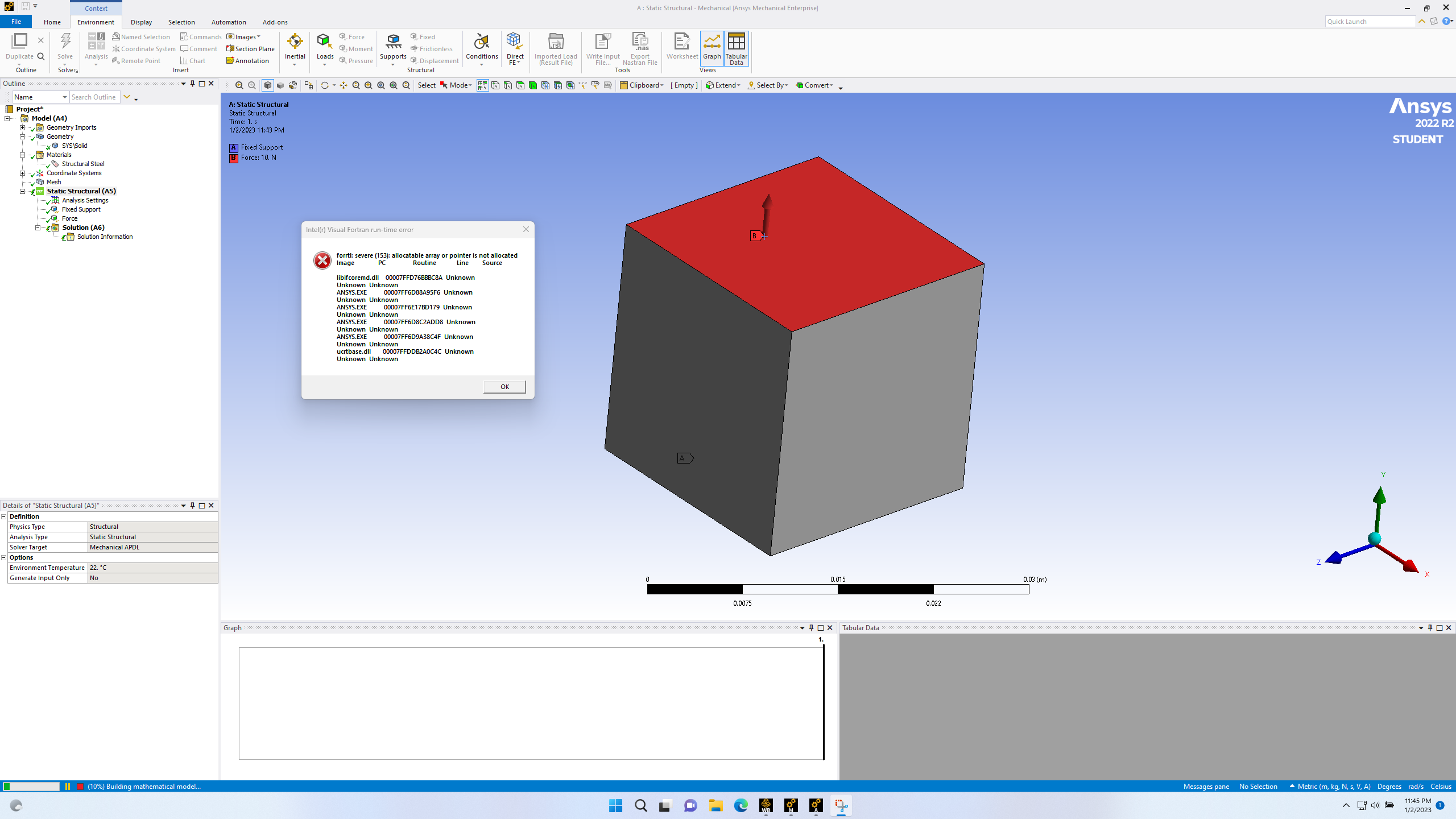Open the Extend dropdown

pyautogui.click(x=723, y=85)
